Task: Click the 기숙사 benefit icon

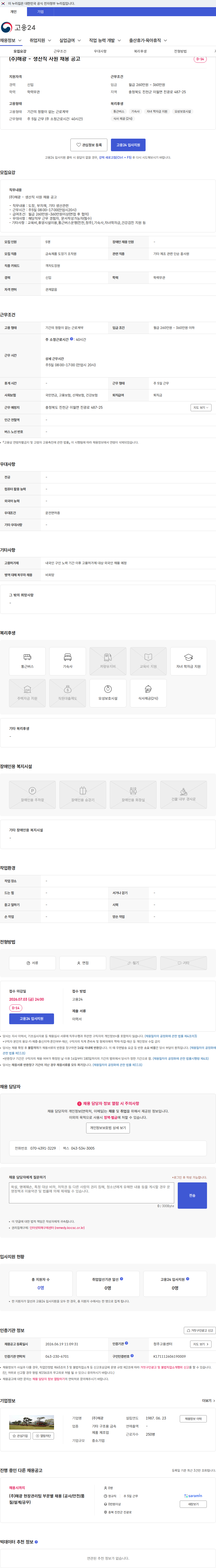Action: (68, 661)
